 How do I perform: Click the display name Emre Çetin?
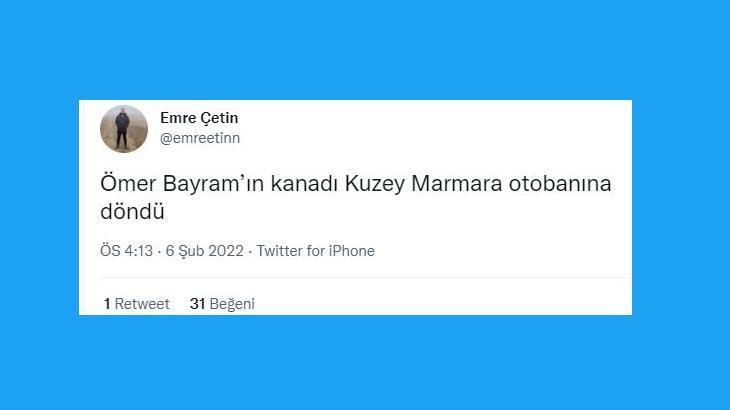(199, 118)
